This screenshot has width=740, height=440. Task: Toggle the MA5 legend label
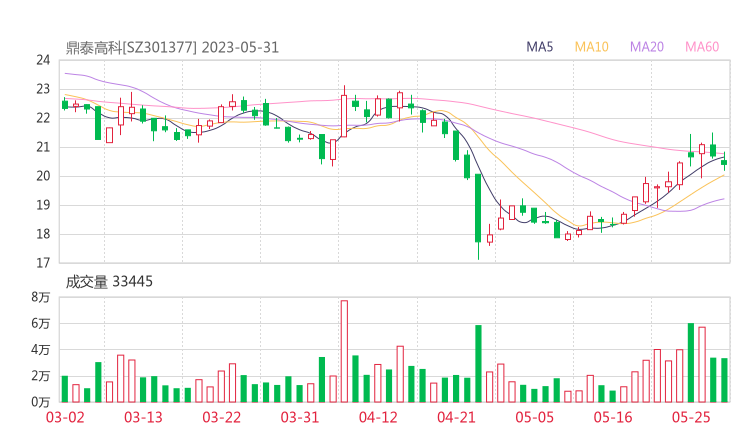[539, 47]
